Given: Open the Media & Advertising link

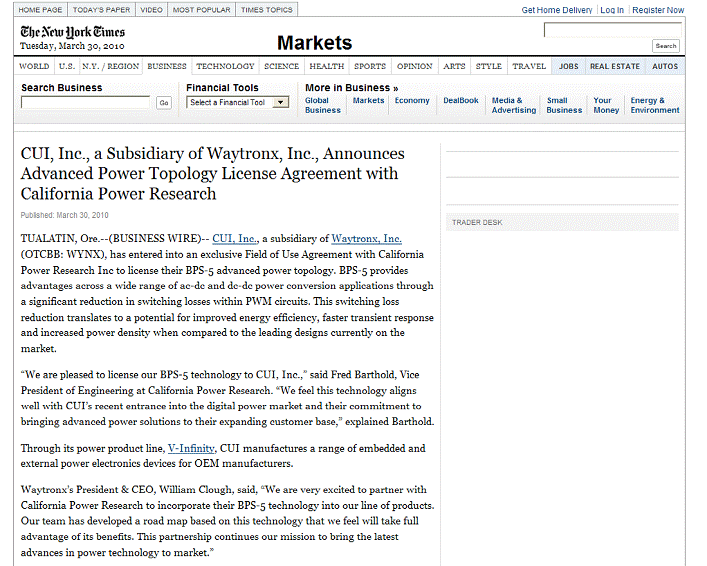Looking at the screenshot, I should [x=514, y=105].
